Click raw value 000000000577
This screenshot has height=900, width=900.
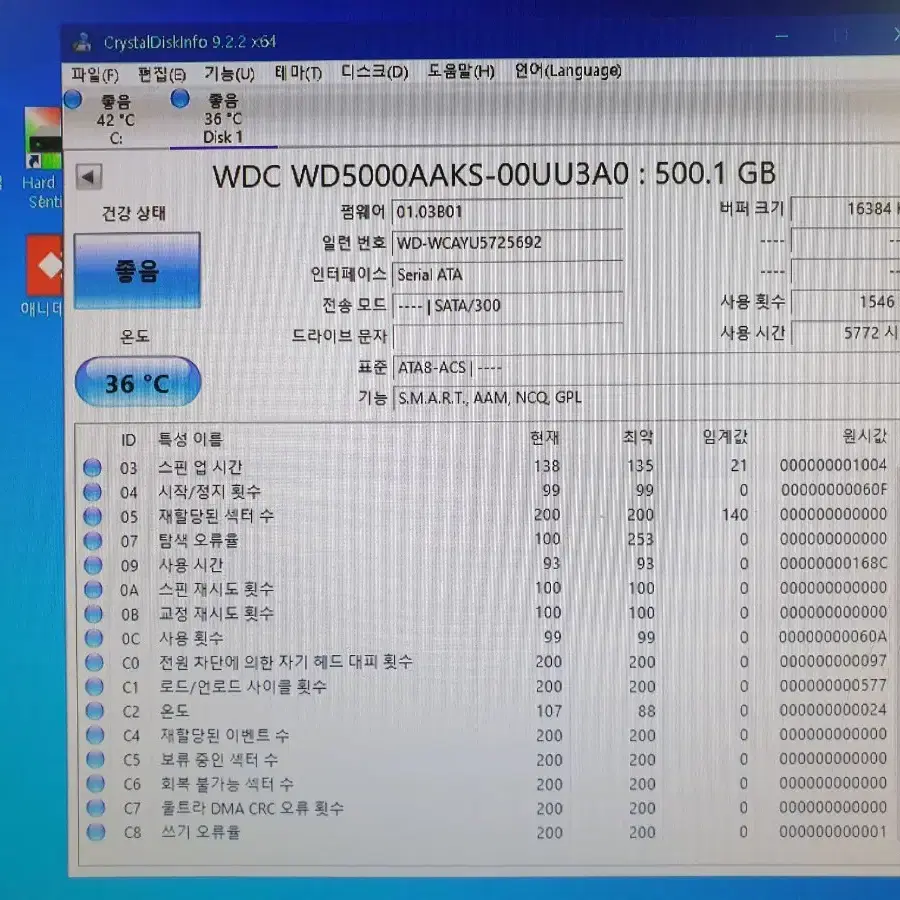click(833, 685)
